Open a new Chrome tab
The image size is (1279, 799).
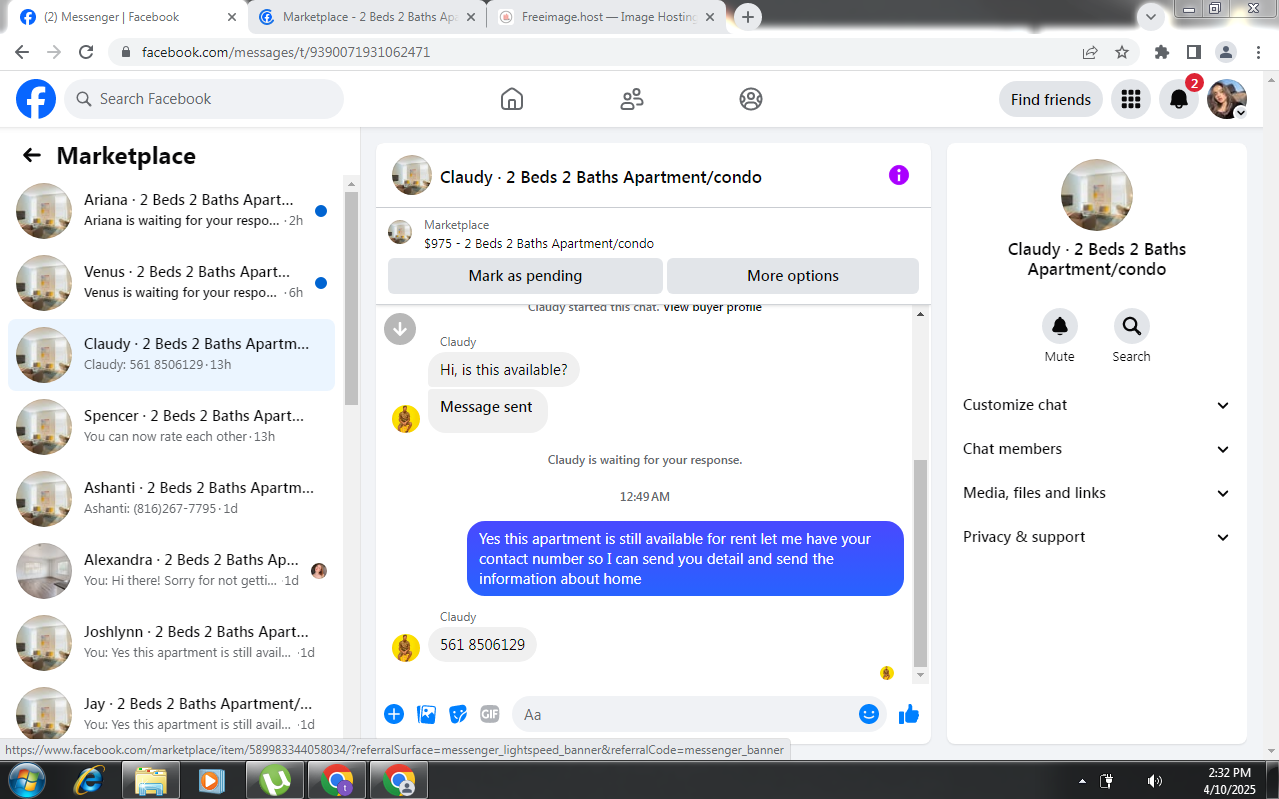(748, 17)
